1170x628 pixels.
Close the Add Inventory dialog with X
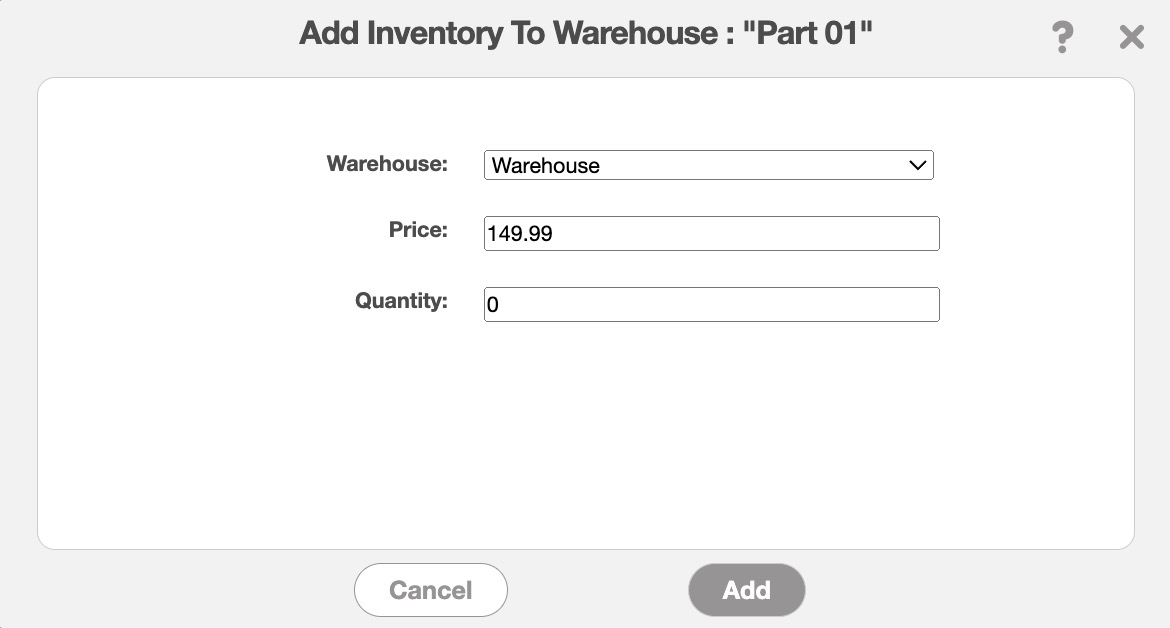coord(1131,38)
